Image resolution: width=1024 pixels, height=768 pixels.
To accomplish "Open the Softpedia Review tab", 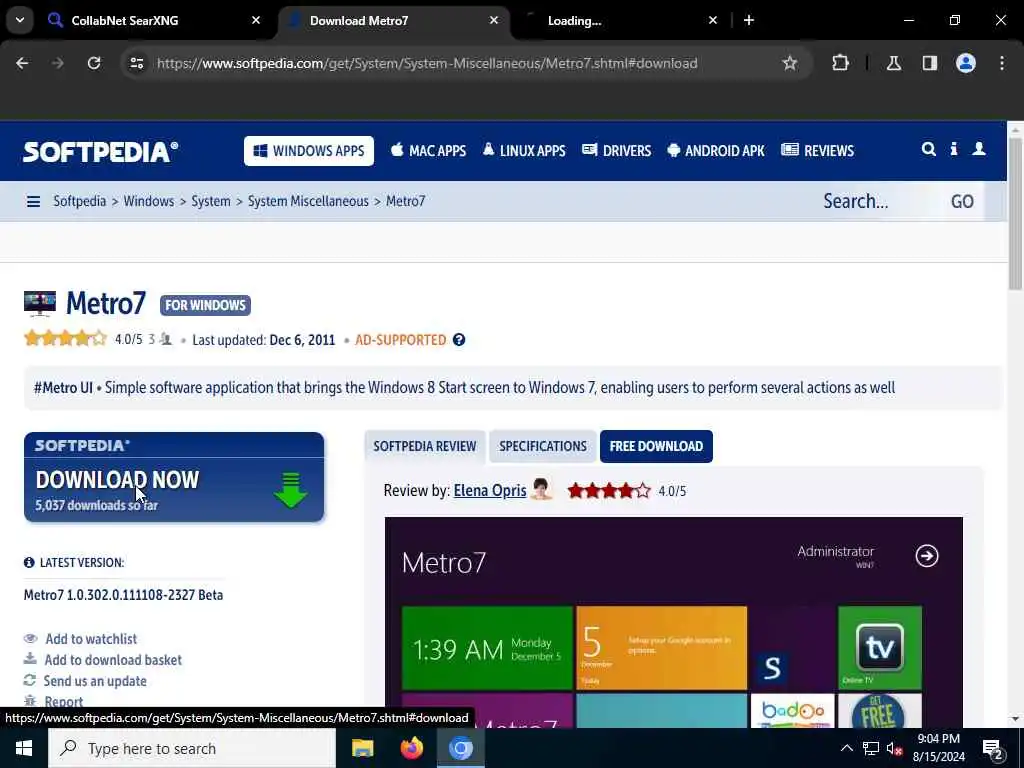I will click(424, 446).
